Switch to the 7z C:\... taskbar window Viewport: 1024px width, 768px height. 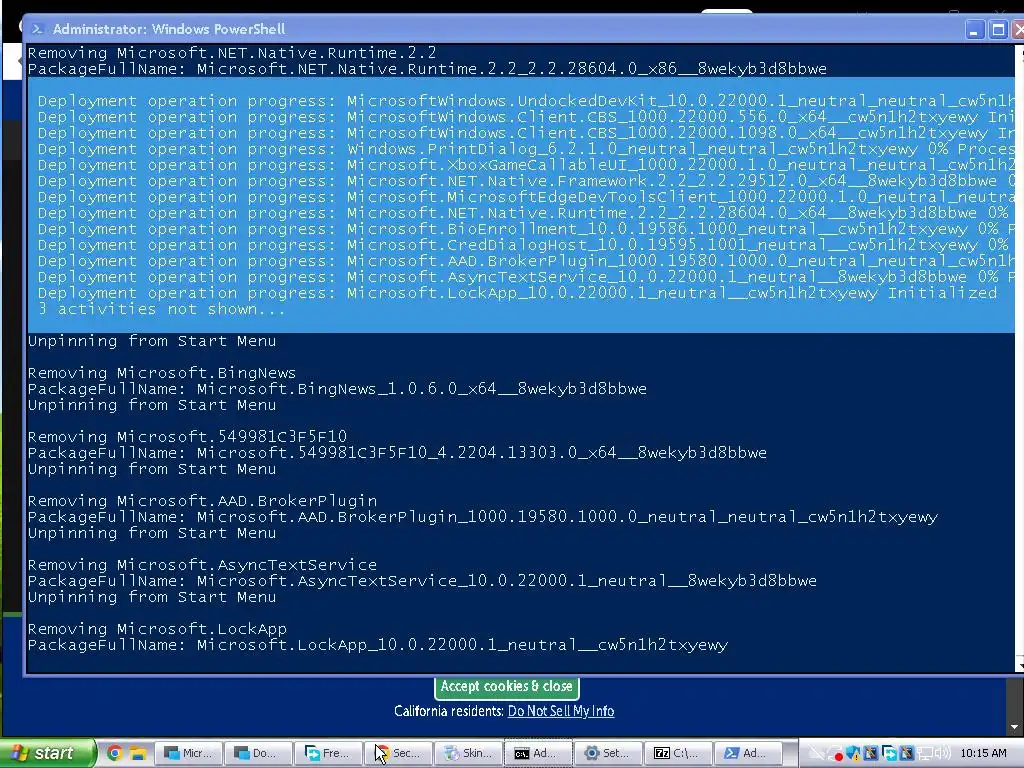coord(677,753)
